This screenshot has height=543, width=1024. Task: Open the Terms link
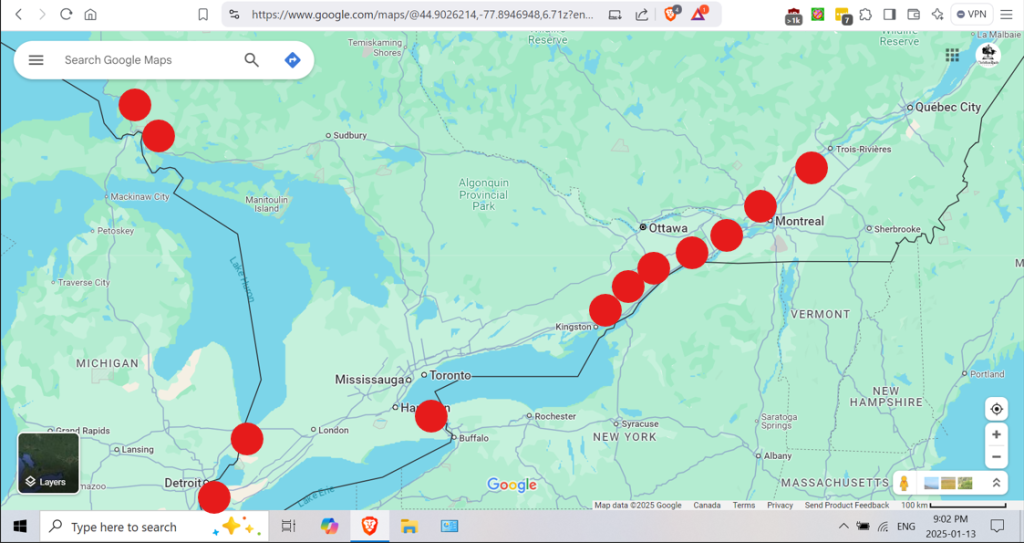pos(743,505)
